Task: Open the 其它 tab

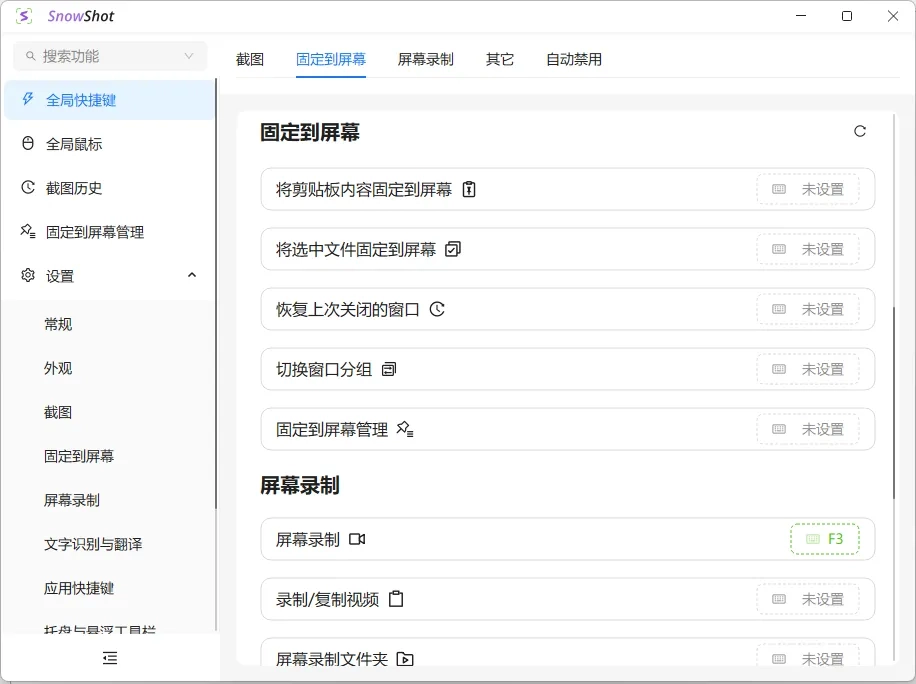Action: pos(500,59)
